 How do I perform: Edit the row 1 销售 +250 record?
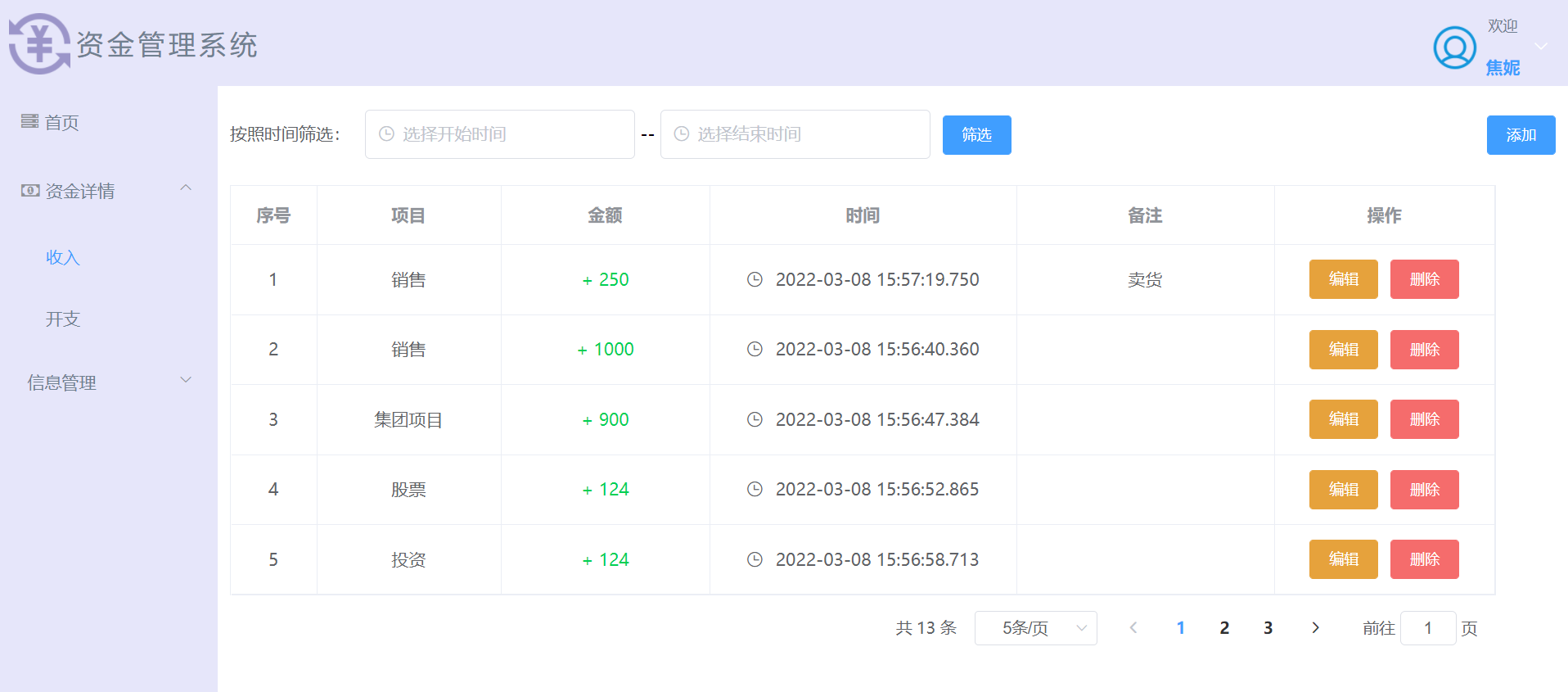point(1343,279)
